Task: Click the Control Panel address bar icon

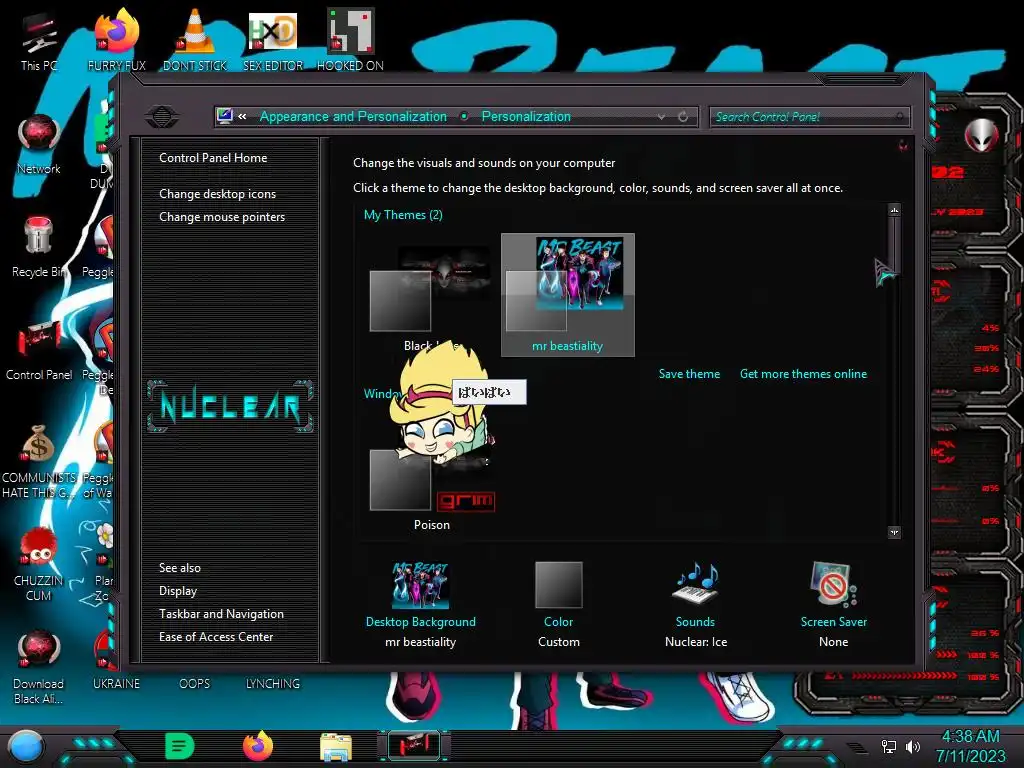Action: [x=225, y=116]
